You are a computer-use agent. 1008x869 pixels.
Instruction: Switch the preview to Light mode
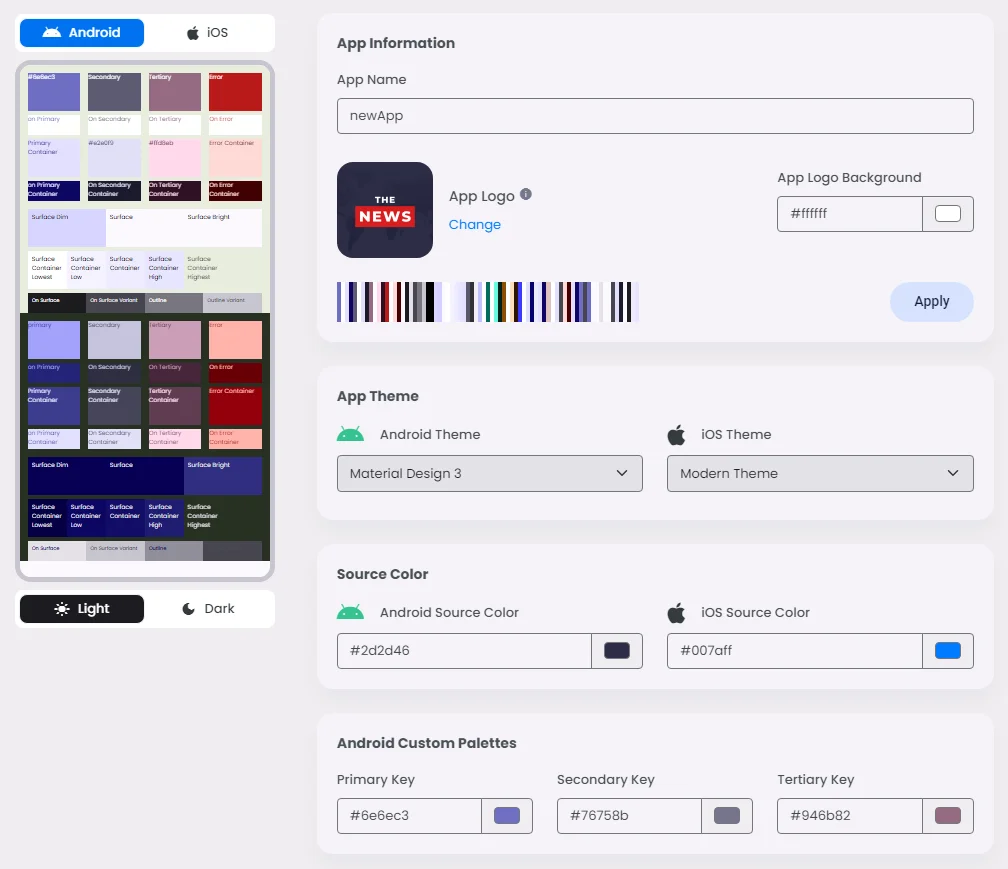pyautogui.click(x=82, y=609)
